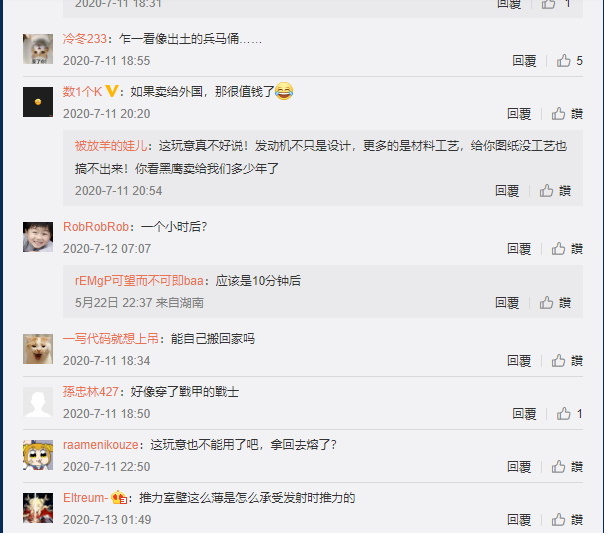Like Eltreum-'s comment about thrust chamber
The width and height of the screenshot is (604, 533).
[567, 520]
